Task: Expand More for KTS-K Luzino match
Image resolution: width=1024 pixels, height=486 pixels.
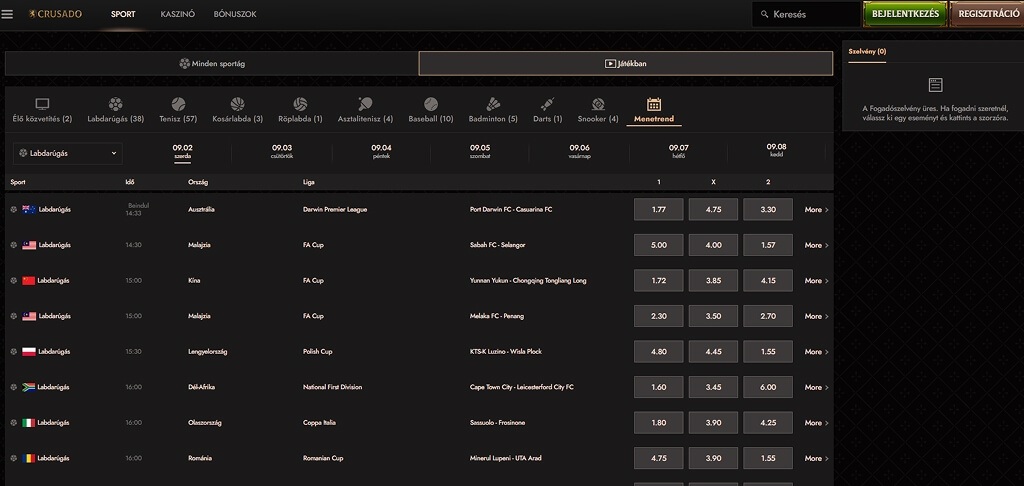Action: click(816, 352)
